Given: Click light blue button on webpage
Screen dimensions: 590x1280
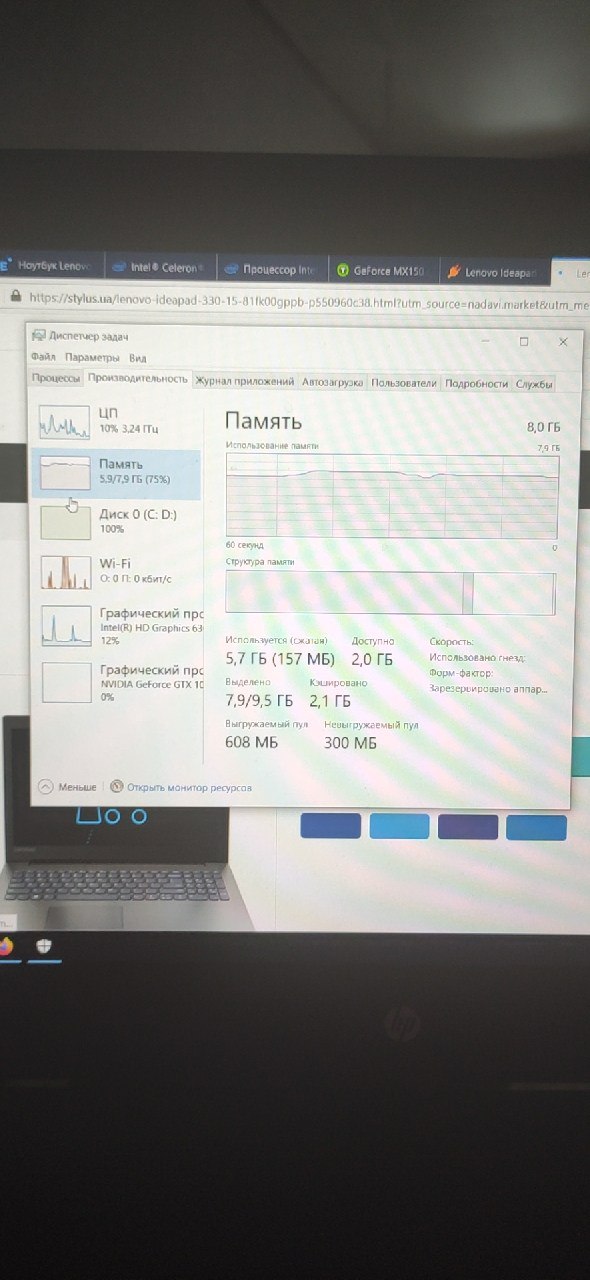Looking at the screenshot, I should (x=399, y=826).
